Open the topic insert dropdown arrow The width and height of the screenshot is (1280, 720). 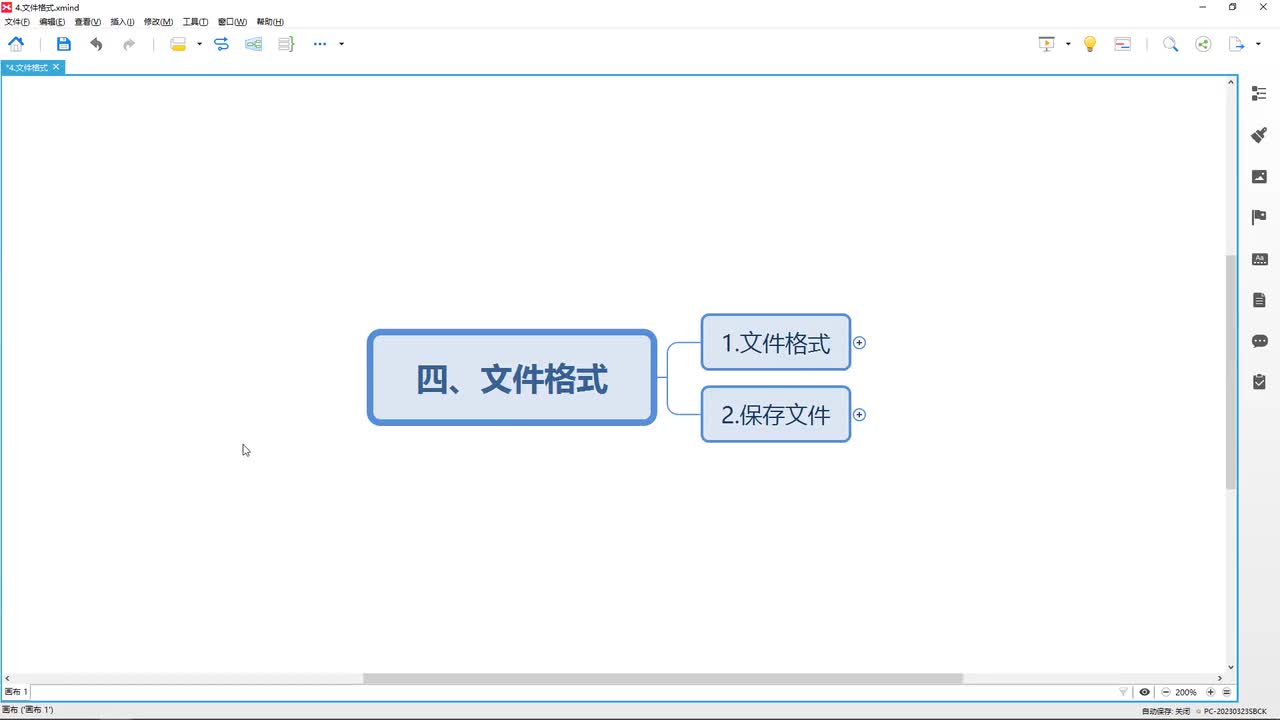click(x=199, y=44)
